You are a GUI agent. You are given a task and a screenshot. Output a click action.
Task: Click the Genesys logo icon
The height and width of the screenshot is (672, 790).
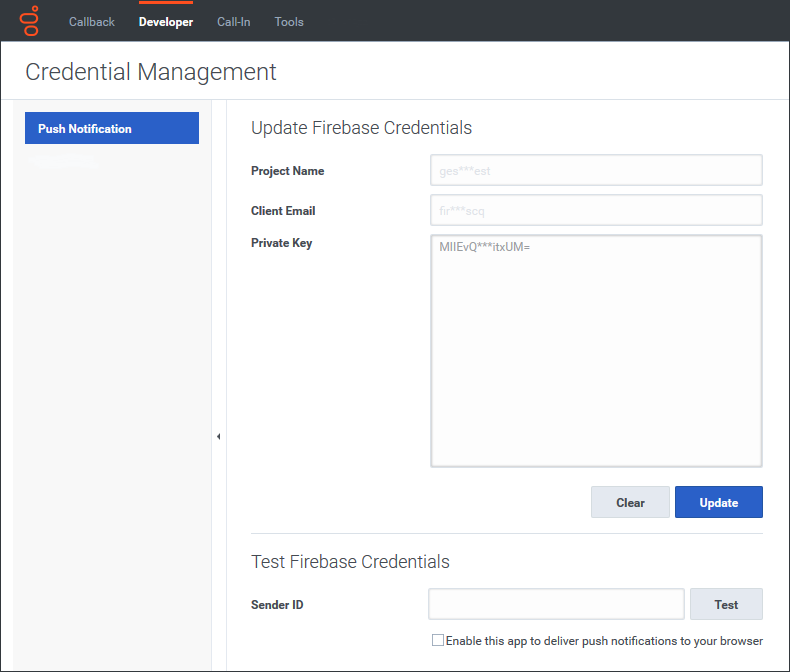pos(31,21)
